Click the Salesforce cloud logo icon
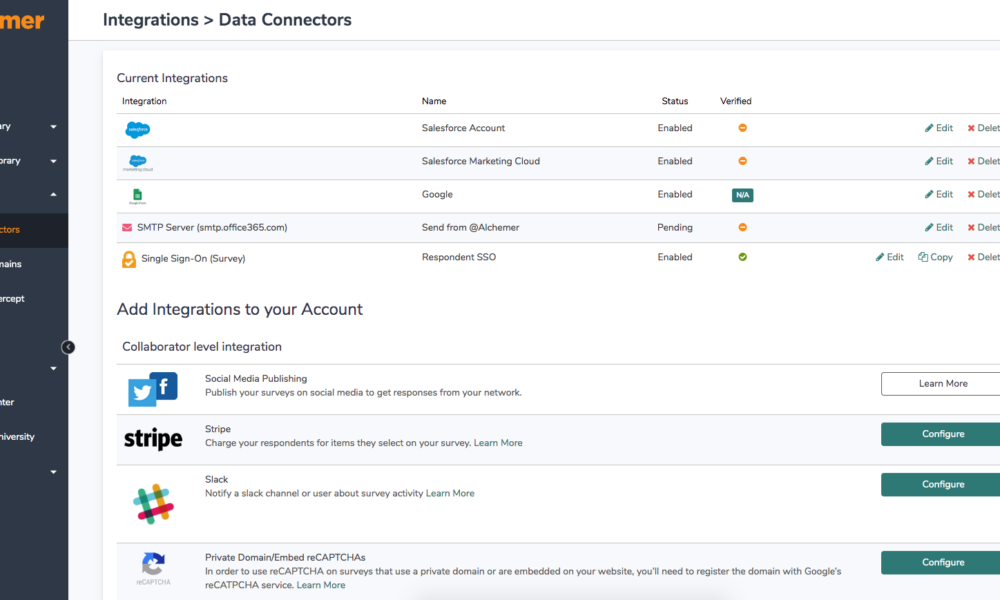The width and height of the screenshot is (1000, 600). pos(137,129)
